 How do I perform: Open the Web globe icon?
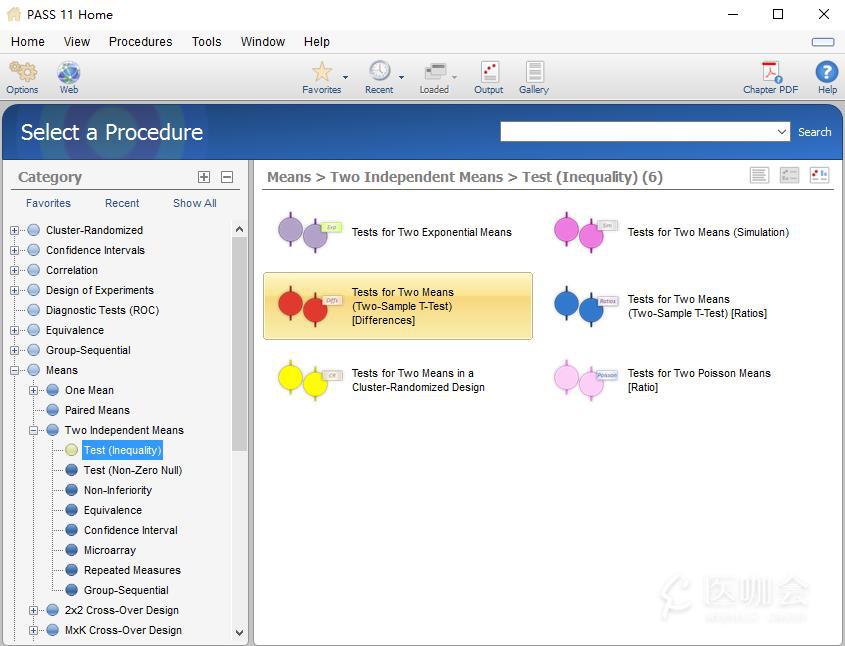point(68,72)
